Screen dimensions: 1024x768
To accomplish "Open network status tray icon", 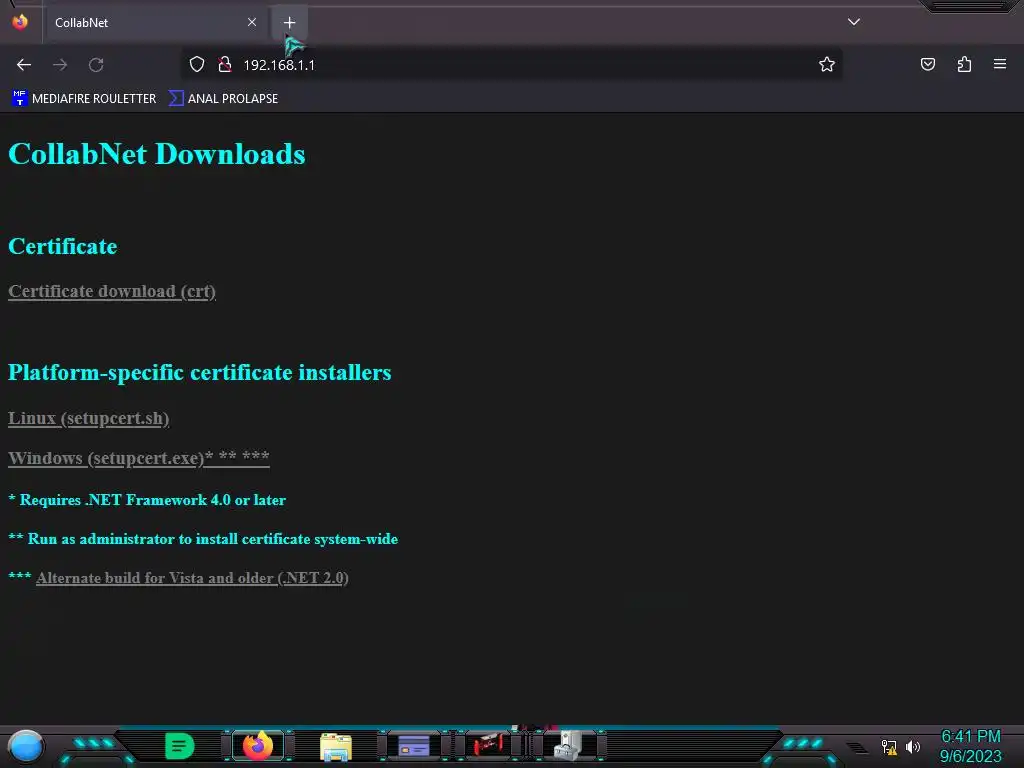I will tap(889, 747).
